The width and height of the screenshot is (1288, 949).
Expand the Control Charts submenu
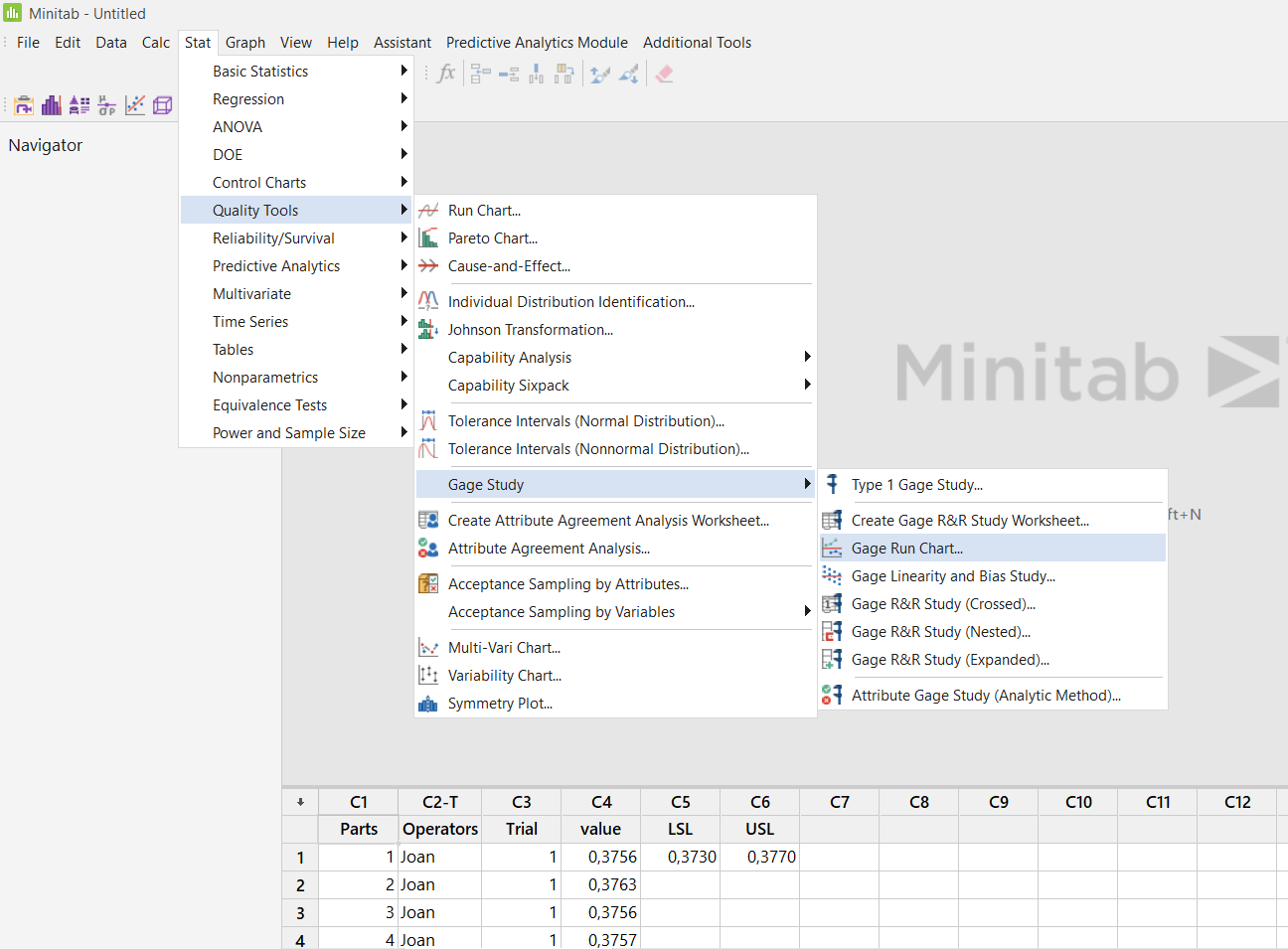[x=259, y=182]
